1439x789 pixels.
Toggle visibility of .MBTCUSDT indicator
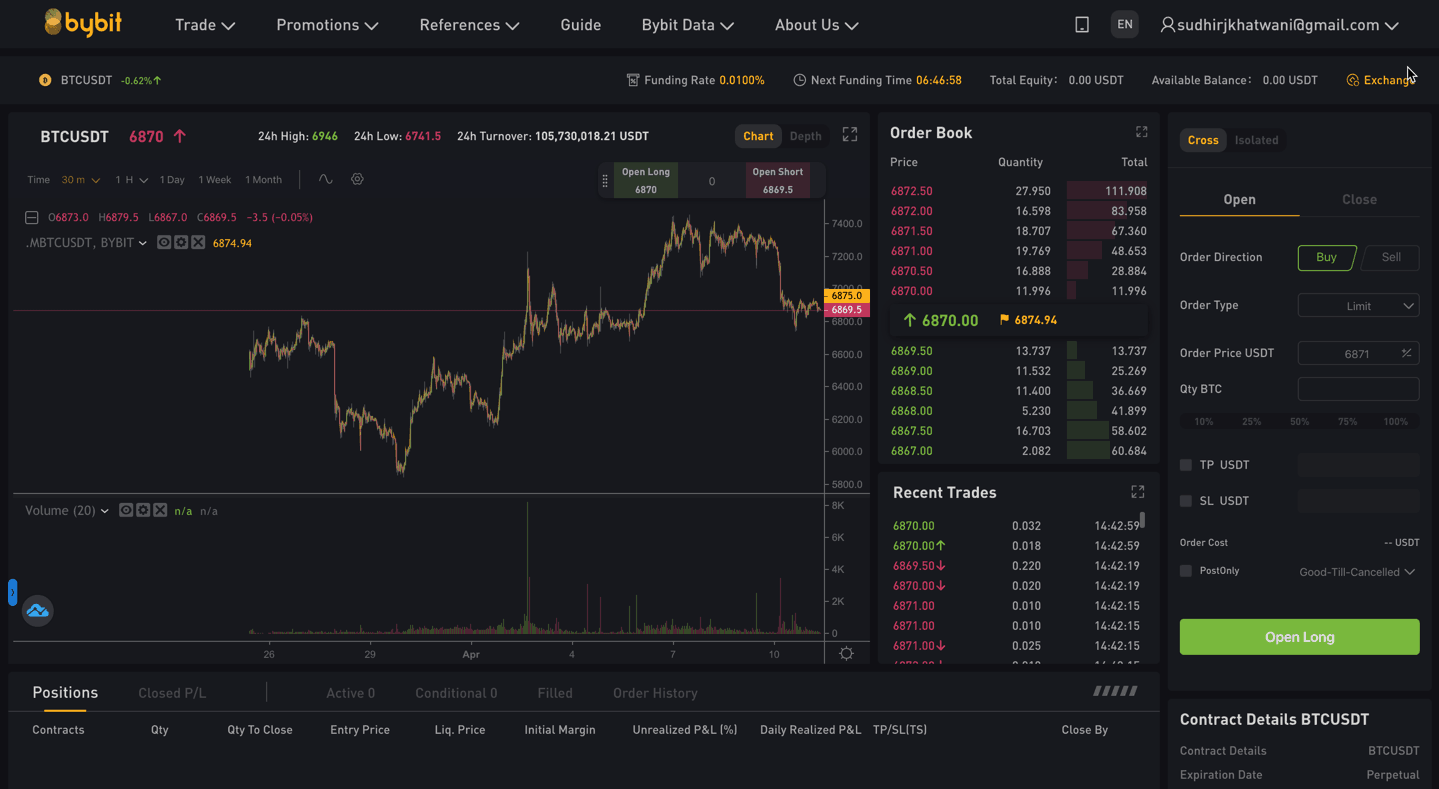(164, 242)
